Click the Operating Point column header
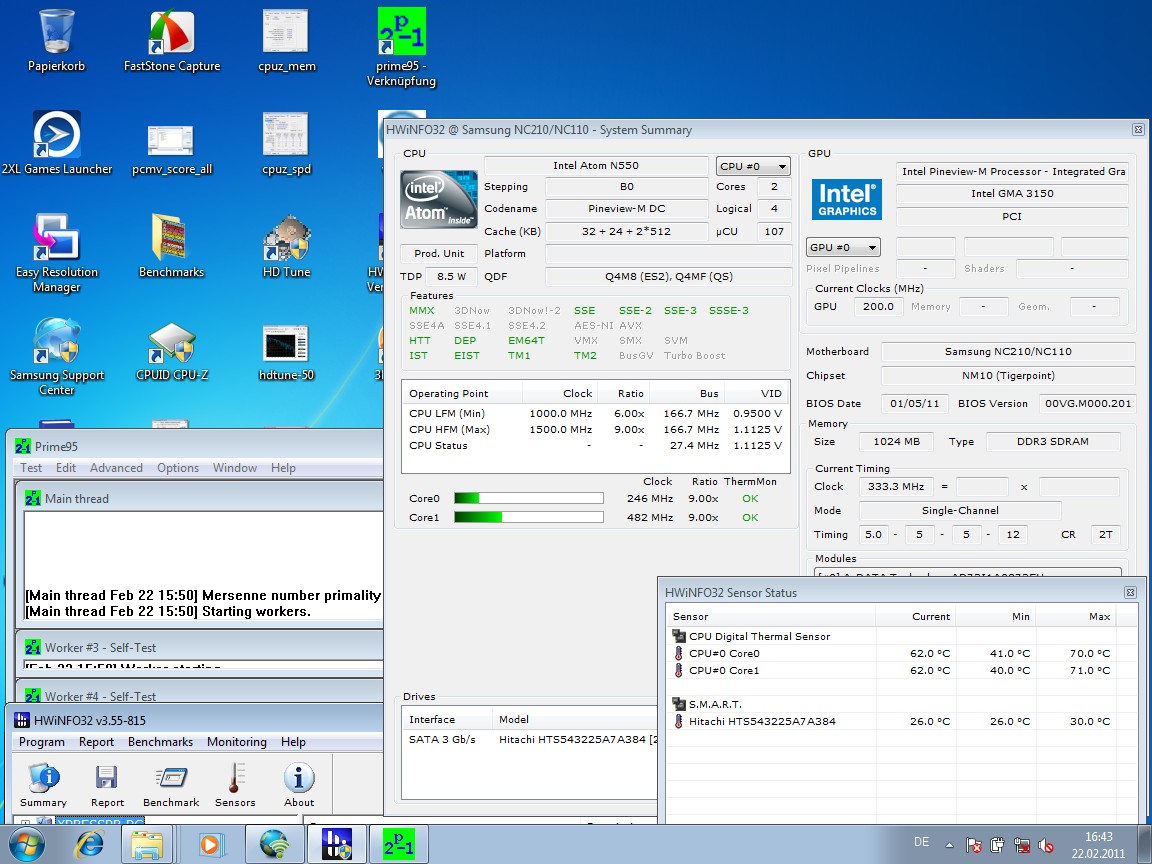Viewport: 1152px width, 864px height. [462, 393]
